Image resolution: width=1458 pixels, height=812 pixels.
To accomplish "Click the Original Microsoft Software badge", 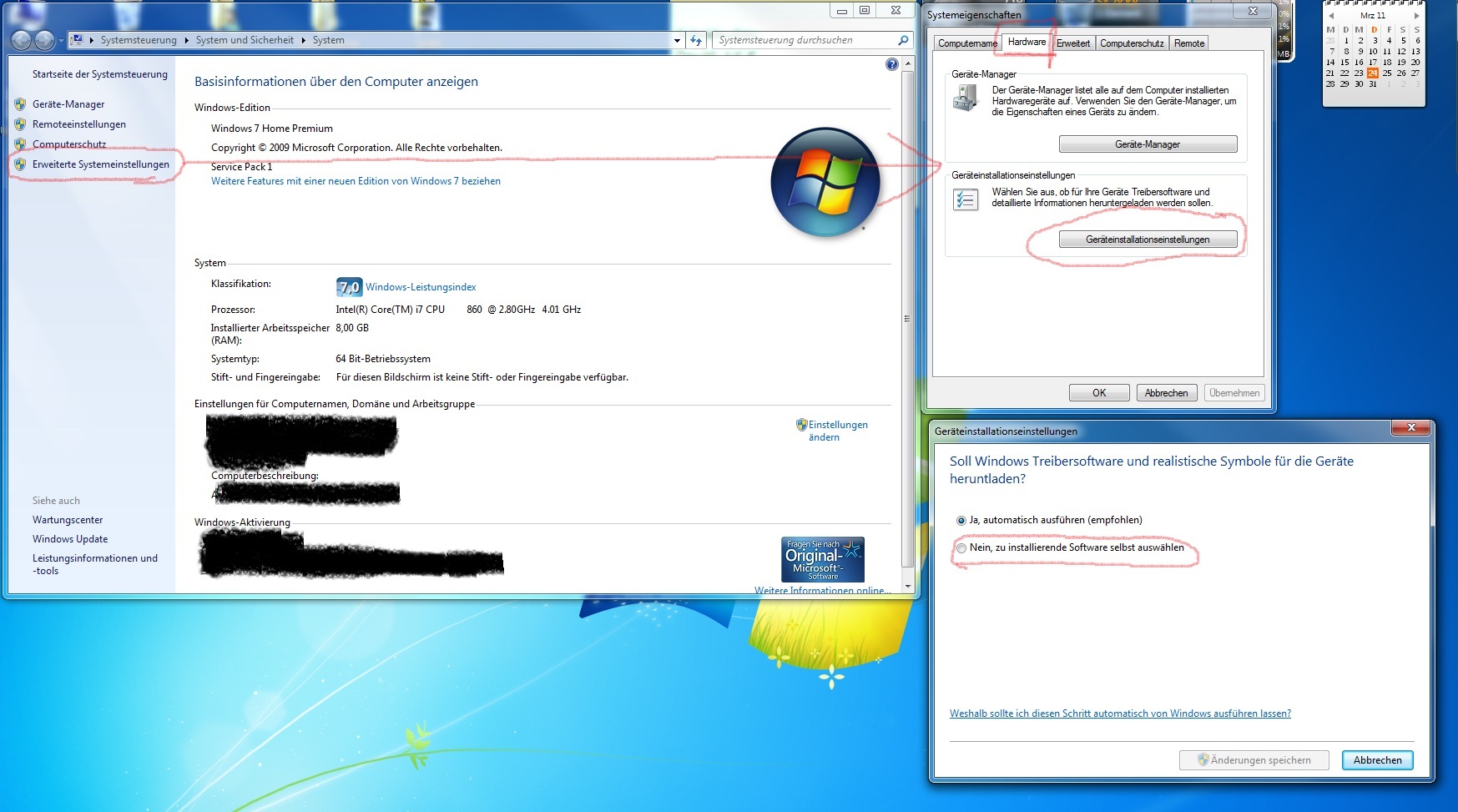I will coord(822,559).
